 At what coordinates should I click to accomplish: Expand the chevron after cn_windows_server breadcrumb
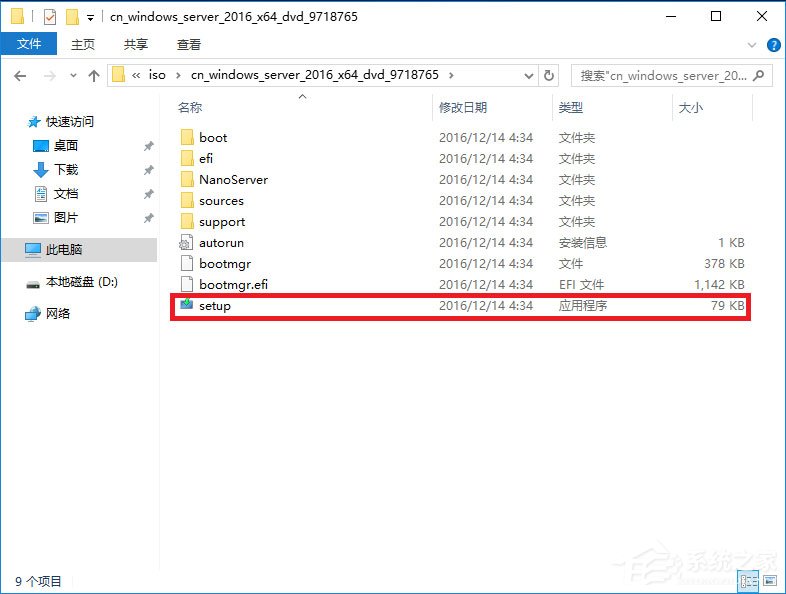click(451, 76)
